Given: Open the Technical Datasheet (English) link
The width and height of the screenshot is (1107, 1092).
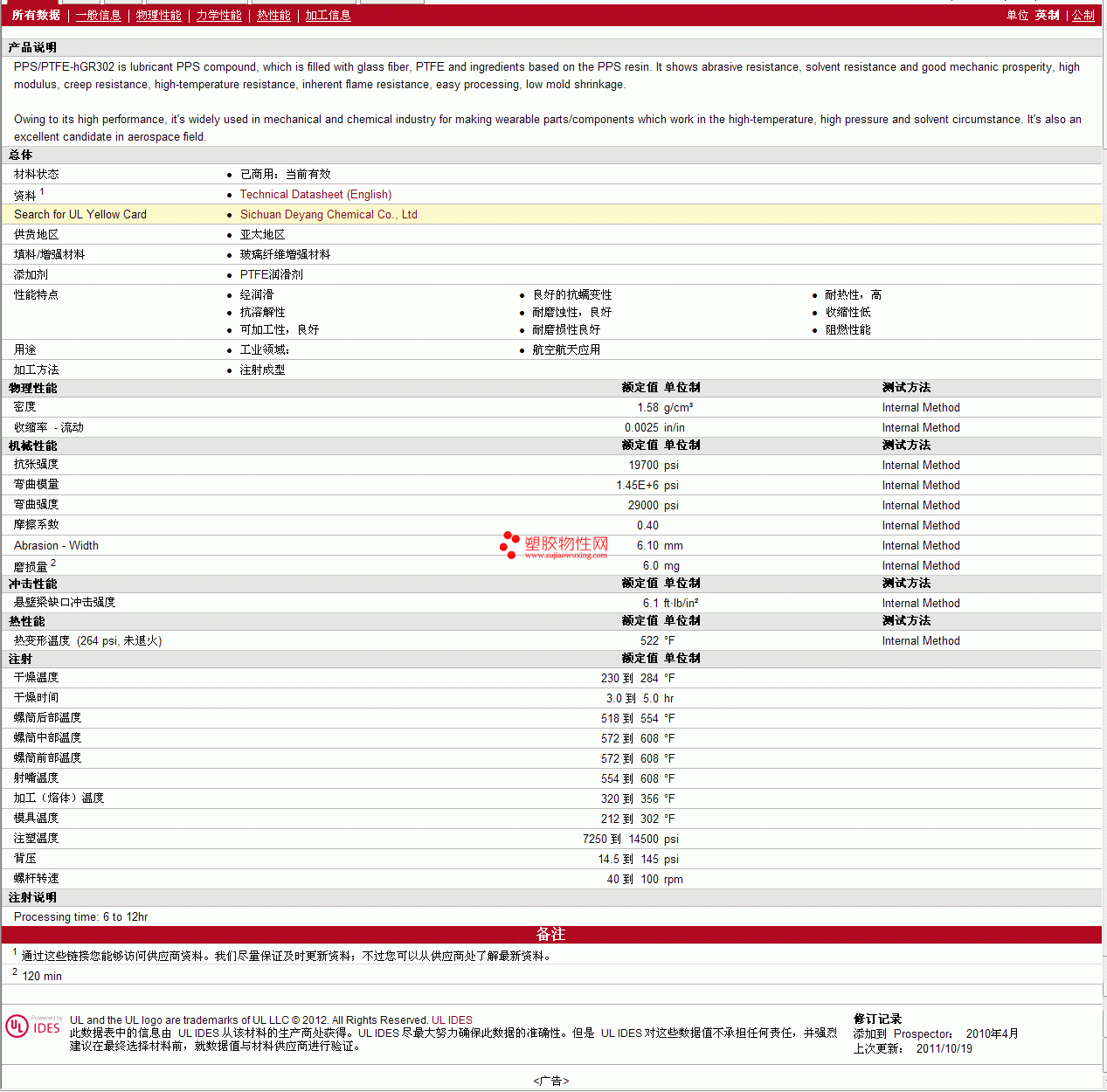Looking at the screenshot, I should coord(315,195).
